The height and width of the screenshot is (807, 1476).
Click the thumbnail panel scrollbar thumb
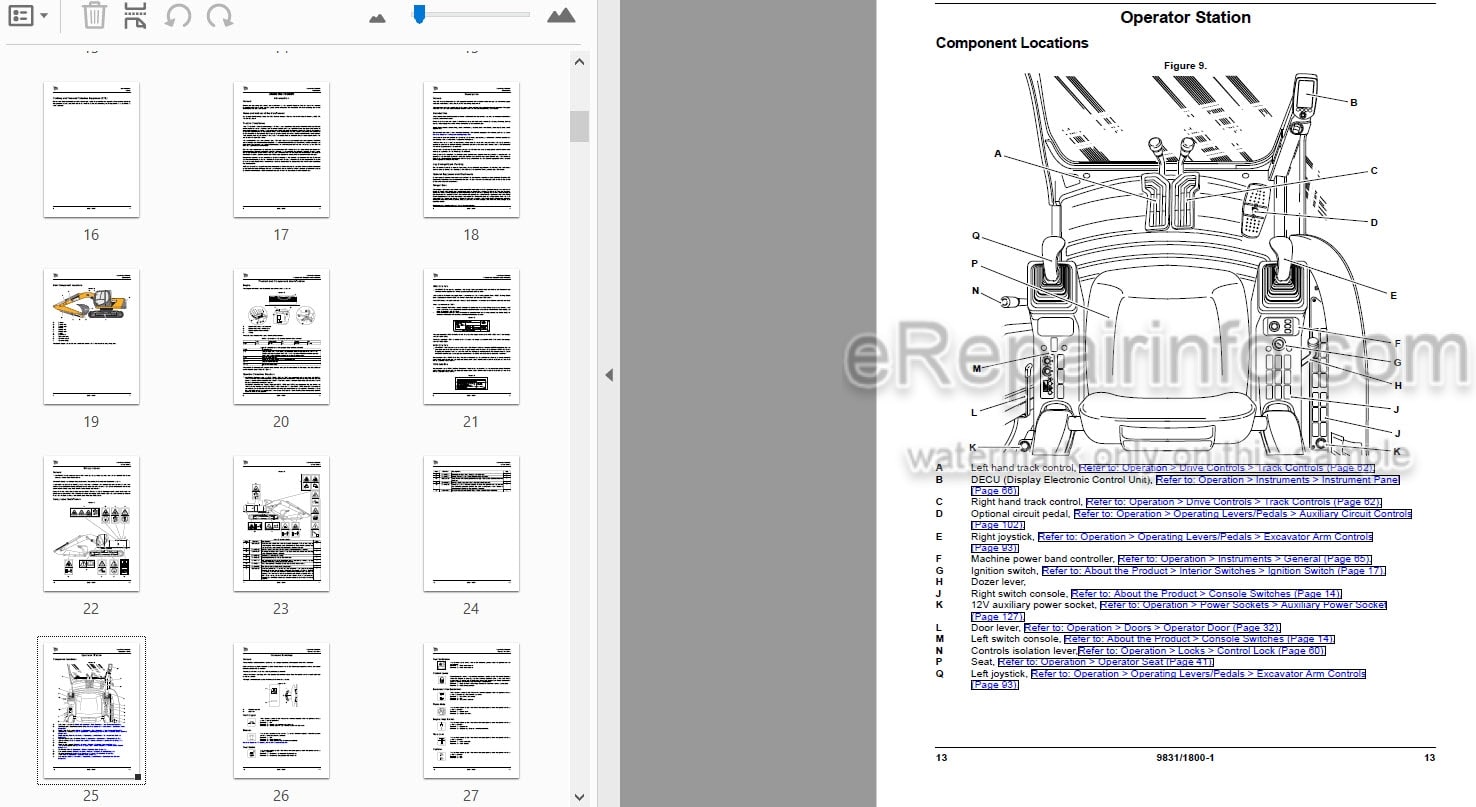579,126
